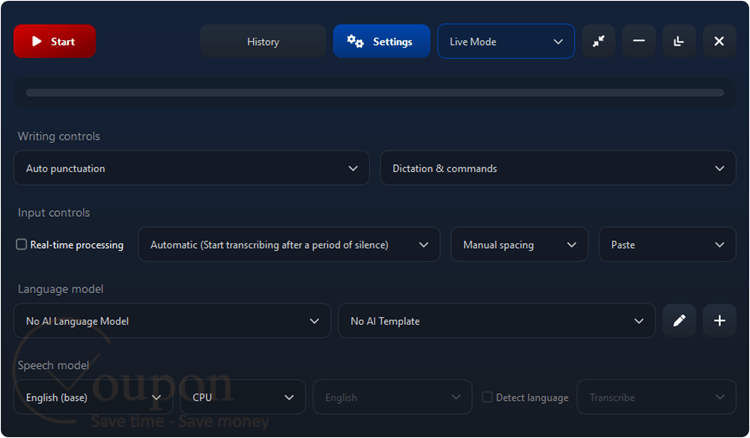Minimize the application window
The height and width of the screenshot is (438, 750).
pyautogui.click(x=639, y=42)
